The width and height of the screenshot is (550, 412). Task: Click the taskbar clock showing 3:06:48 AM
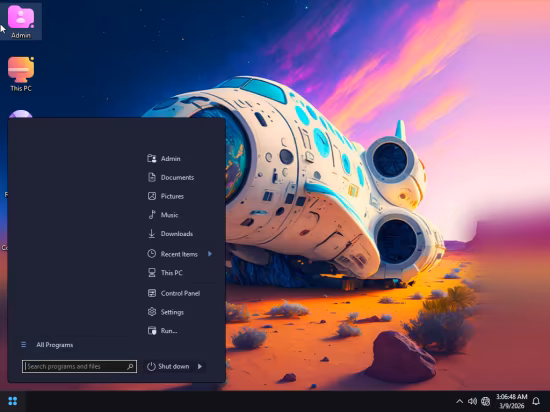(511, 397)
